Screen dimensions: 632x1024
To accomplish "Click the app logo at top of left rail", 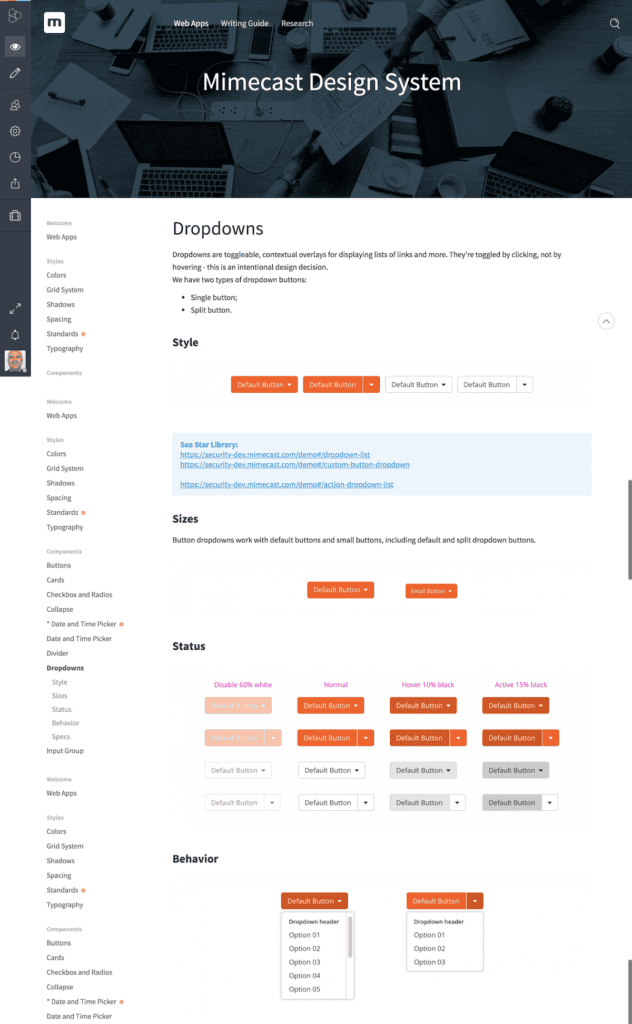I will [14, 15].
